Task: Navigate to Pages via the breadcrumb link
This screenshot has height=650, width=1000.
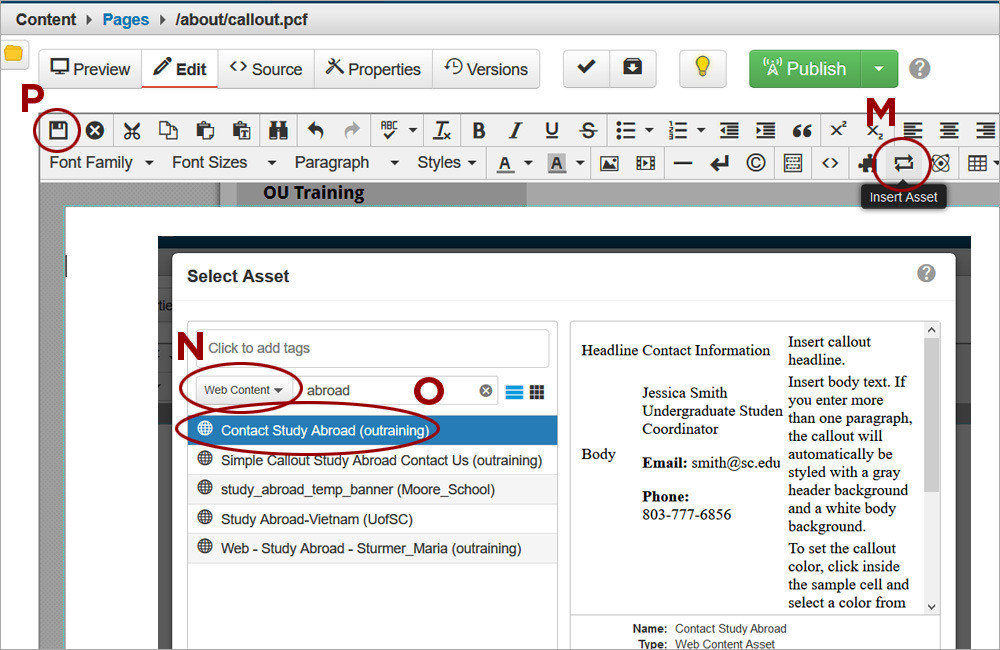Action: click(x=125, y=18)
